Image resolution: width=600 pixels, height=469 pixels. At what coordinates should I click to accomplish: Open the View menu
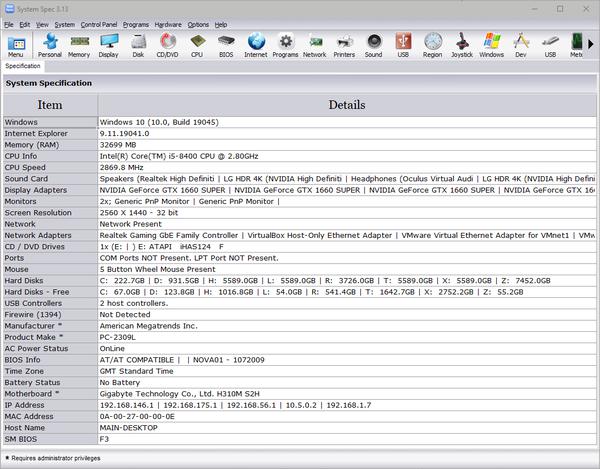pos(42,24)
